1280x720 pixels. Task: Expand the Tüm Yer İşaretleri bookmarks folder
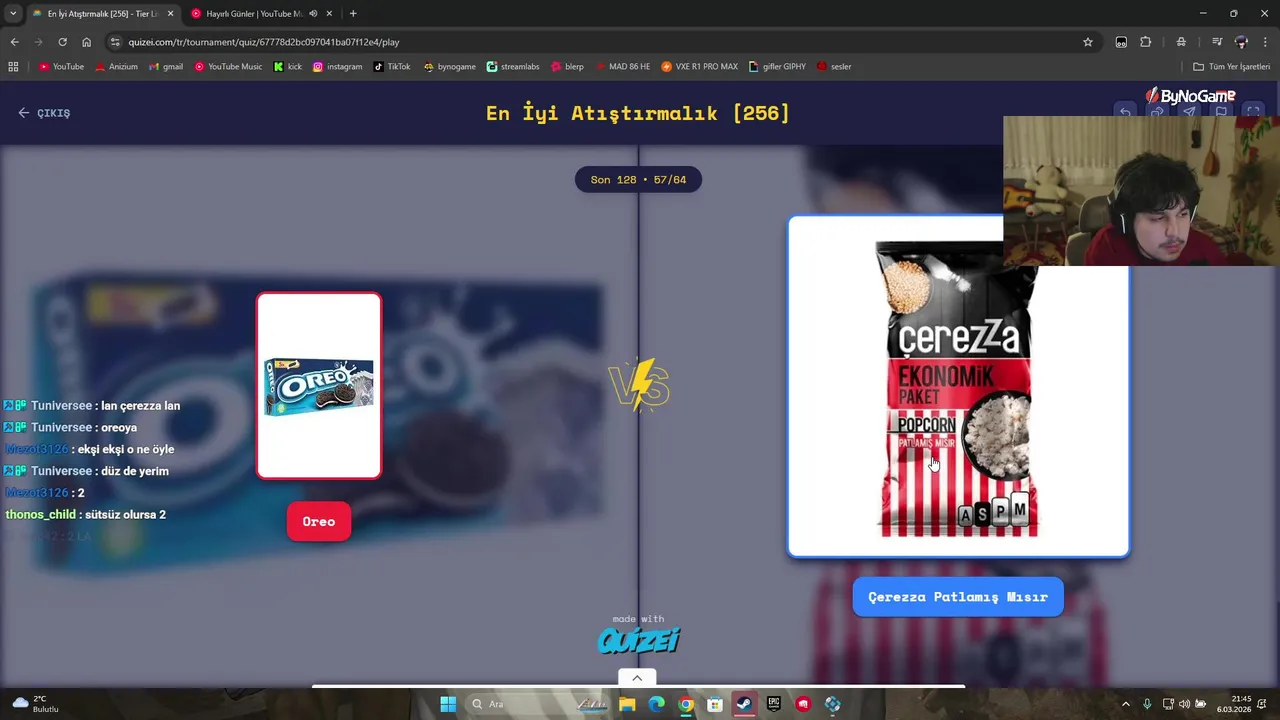(1232, 67)
